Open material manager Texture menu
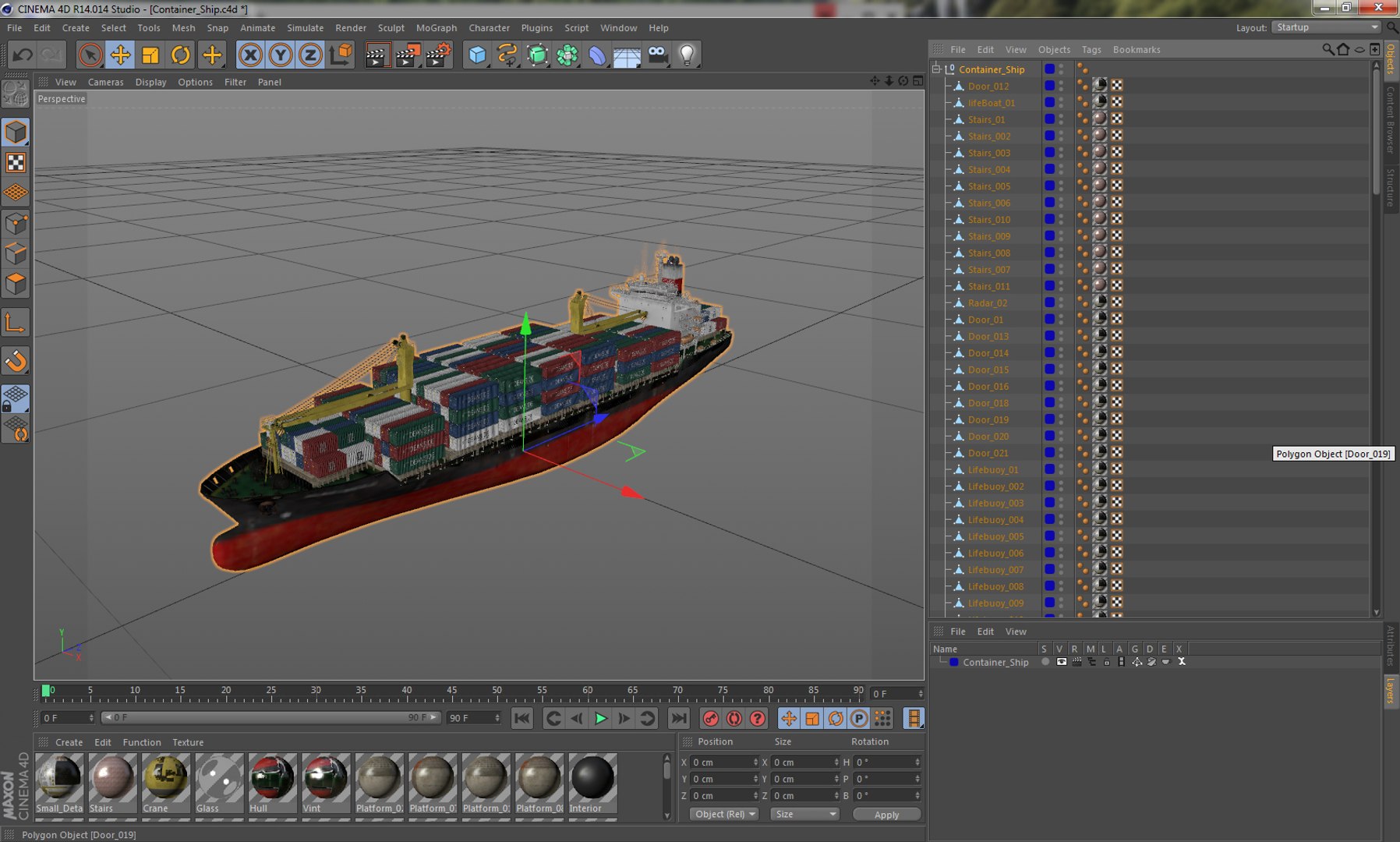Viewport: 1400px width, 842px height. tap(188, 742)
